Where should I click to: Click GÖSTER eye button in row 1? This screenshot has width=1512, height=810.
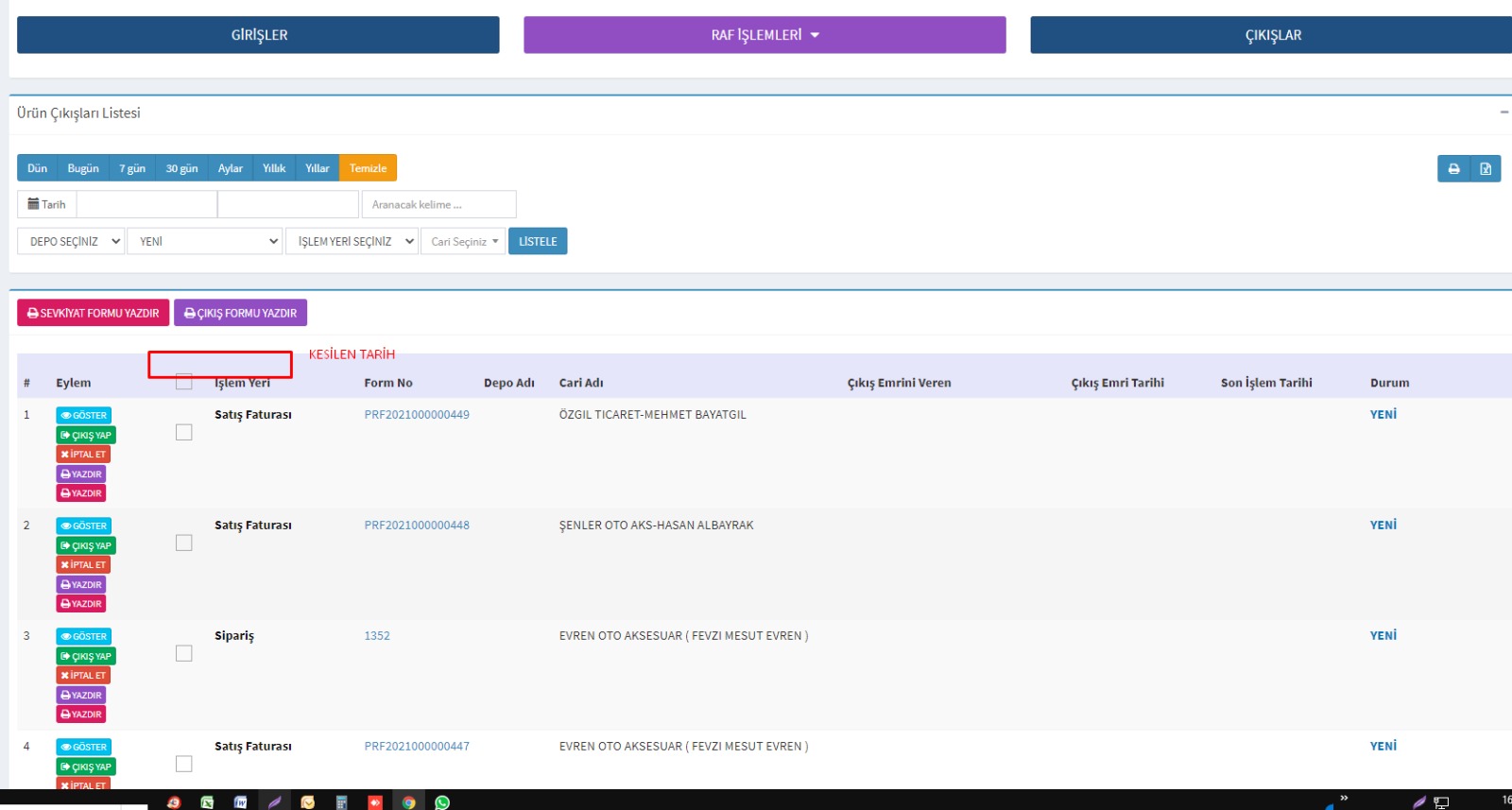[84, 416]
